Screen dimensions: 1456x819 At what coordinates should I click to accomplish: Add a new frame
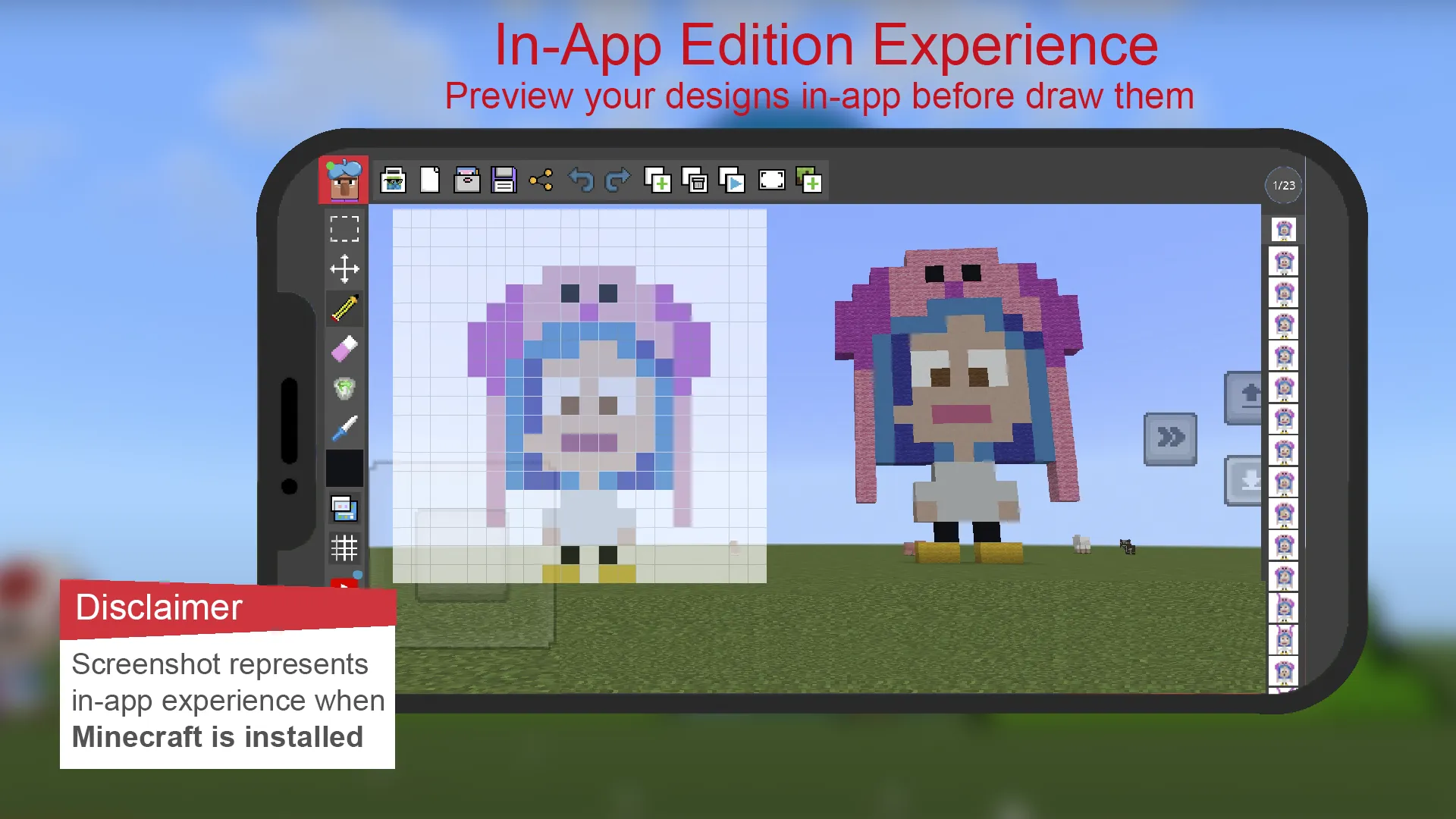coord(657,180)
